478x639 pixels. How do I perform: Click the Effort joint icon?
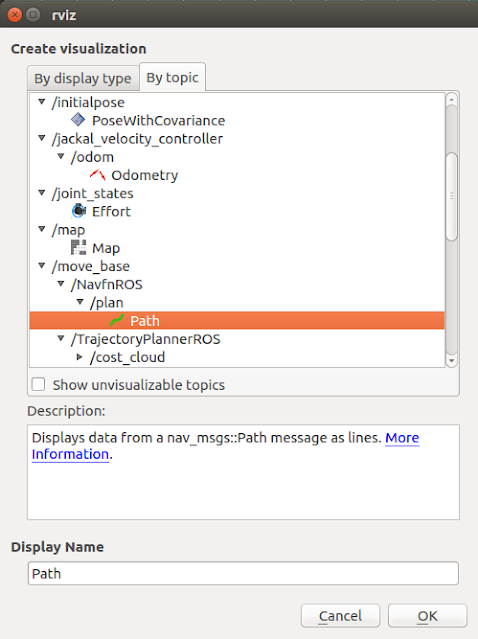(x=79, y=211)
